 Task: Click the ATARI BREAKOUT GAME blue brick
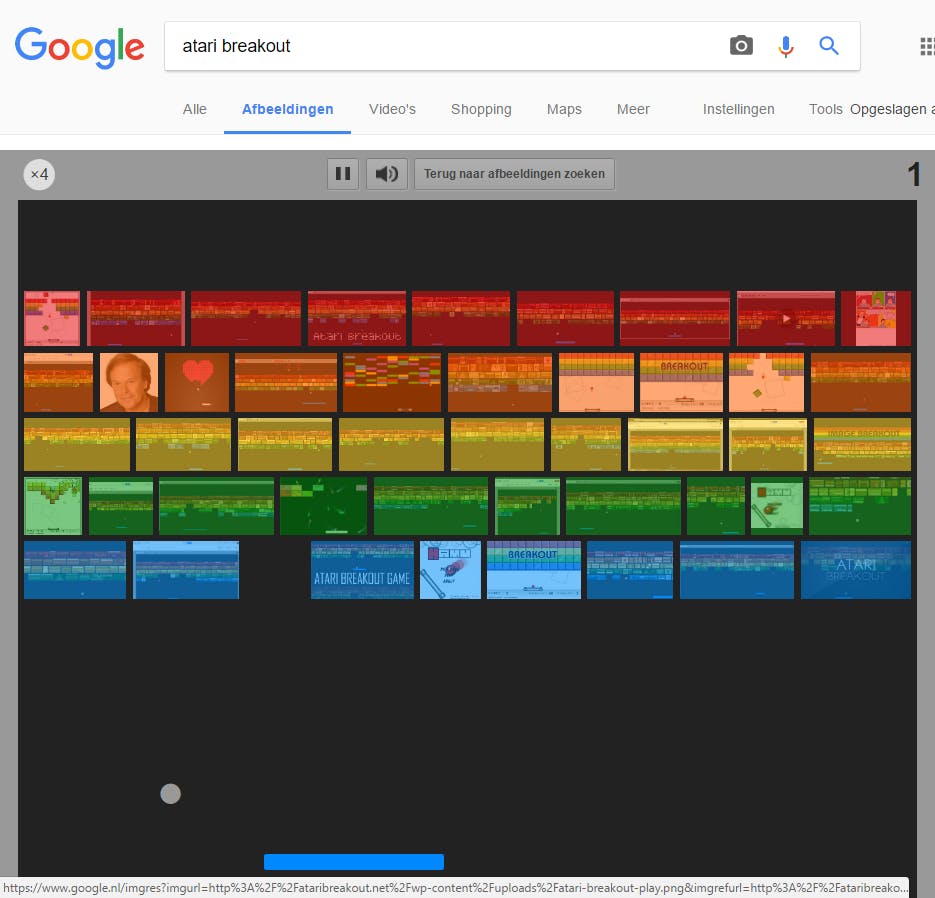[x=362, y=570]
